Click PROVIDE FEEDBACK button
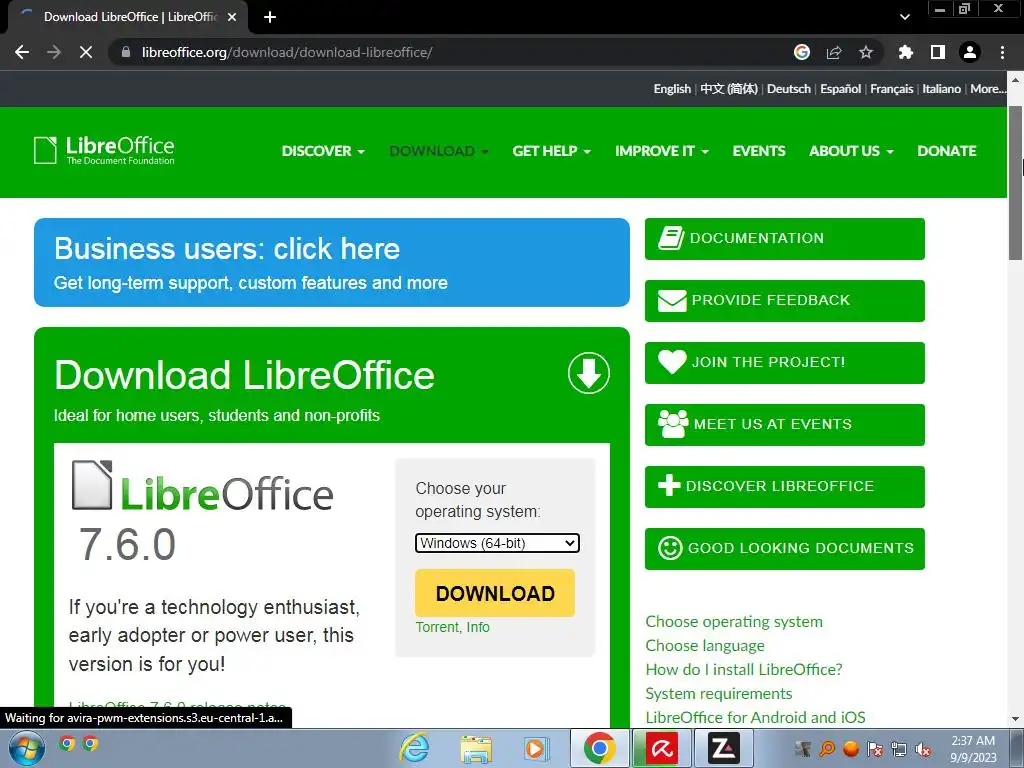1024x768 pixels. pyautogui.click(x=785, y=300)
